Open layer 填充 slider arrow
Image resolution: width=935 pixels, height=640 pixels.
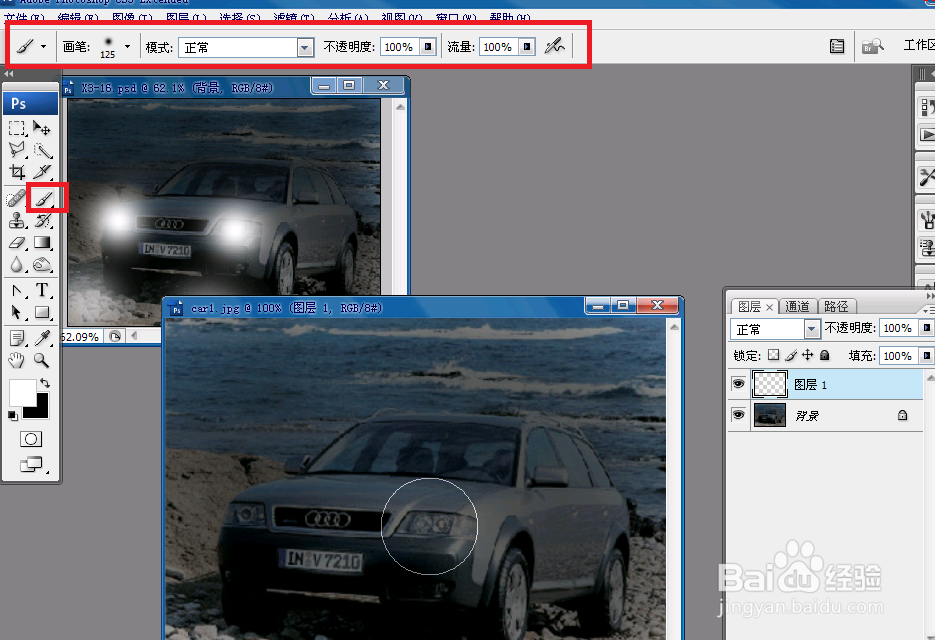coord(926,355)
